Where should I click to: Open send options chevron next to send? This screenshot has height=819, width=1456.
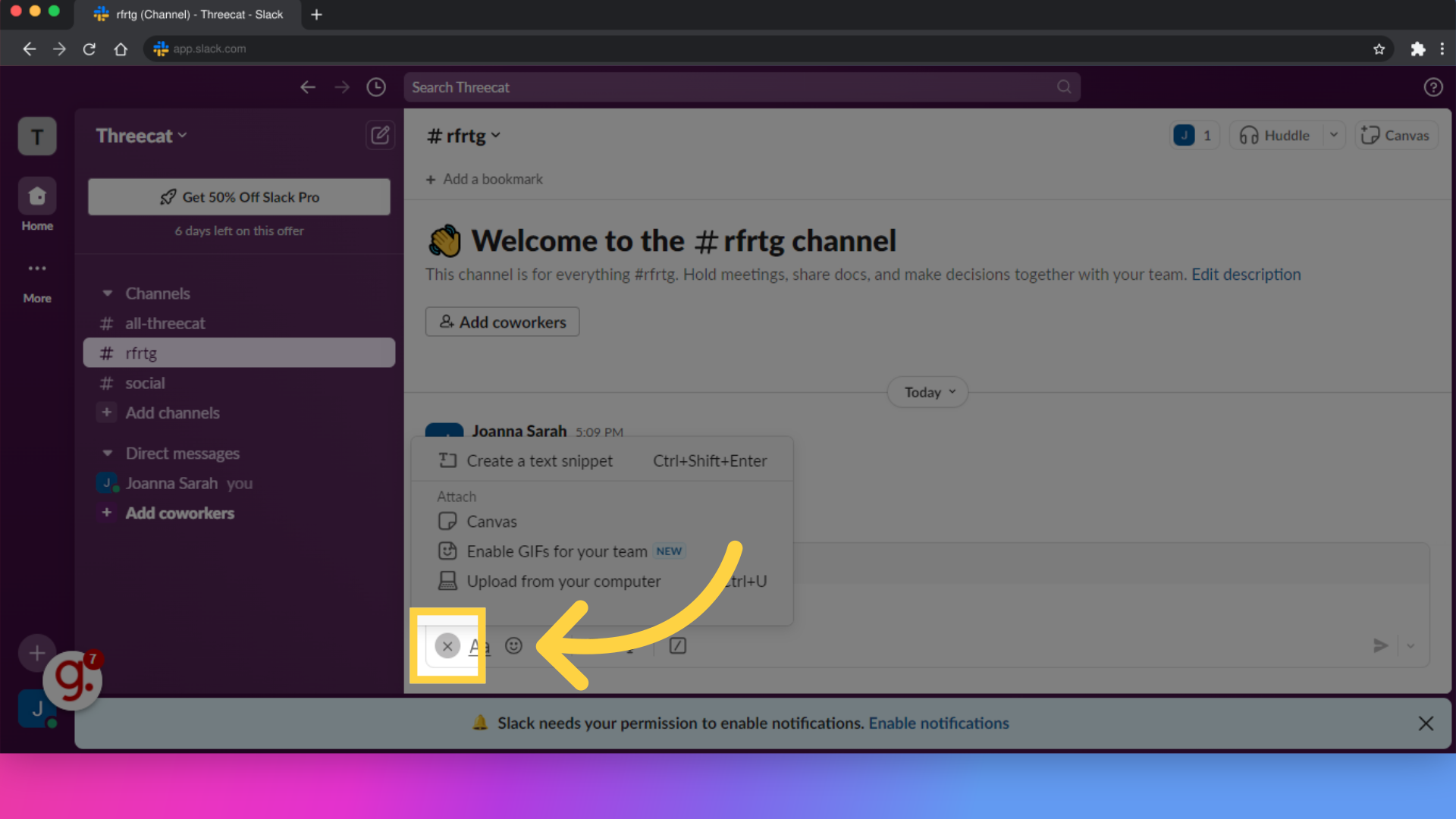click(1410, 646)
